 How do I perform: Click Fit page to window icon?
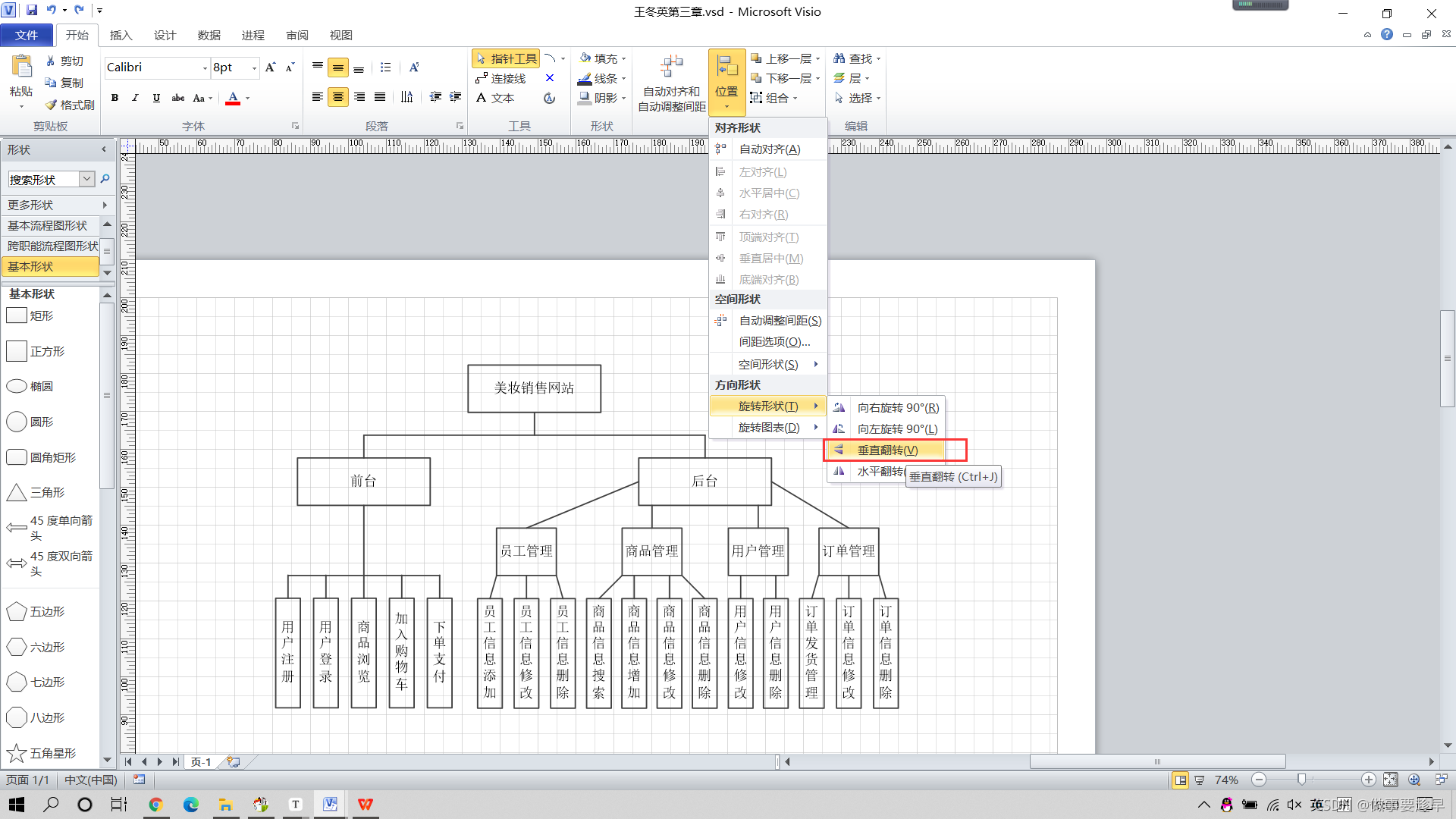(1391, 780)
